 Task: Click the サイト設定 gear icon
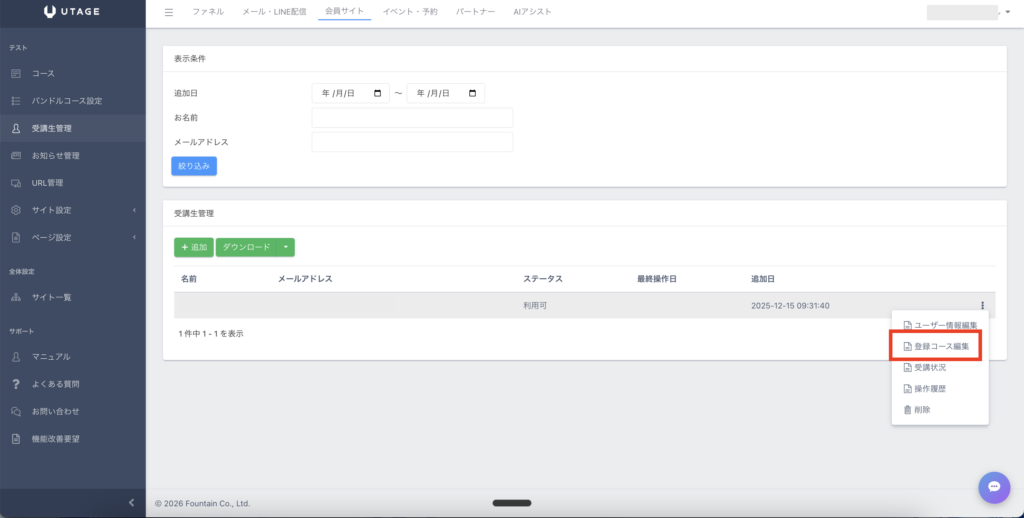click(16, 210)
